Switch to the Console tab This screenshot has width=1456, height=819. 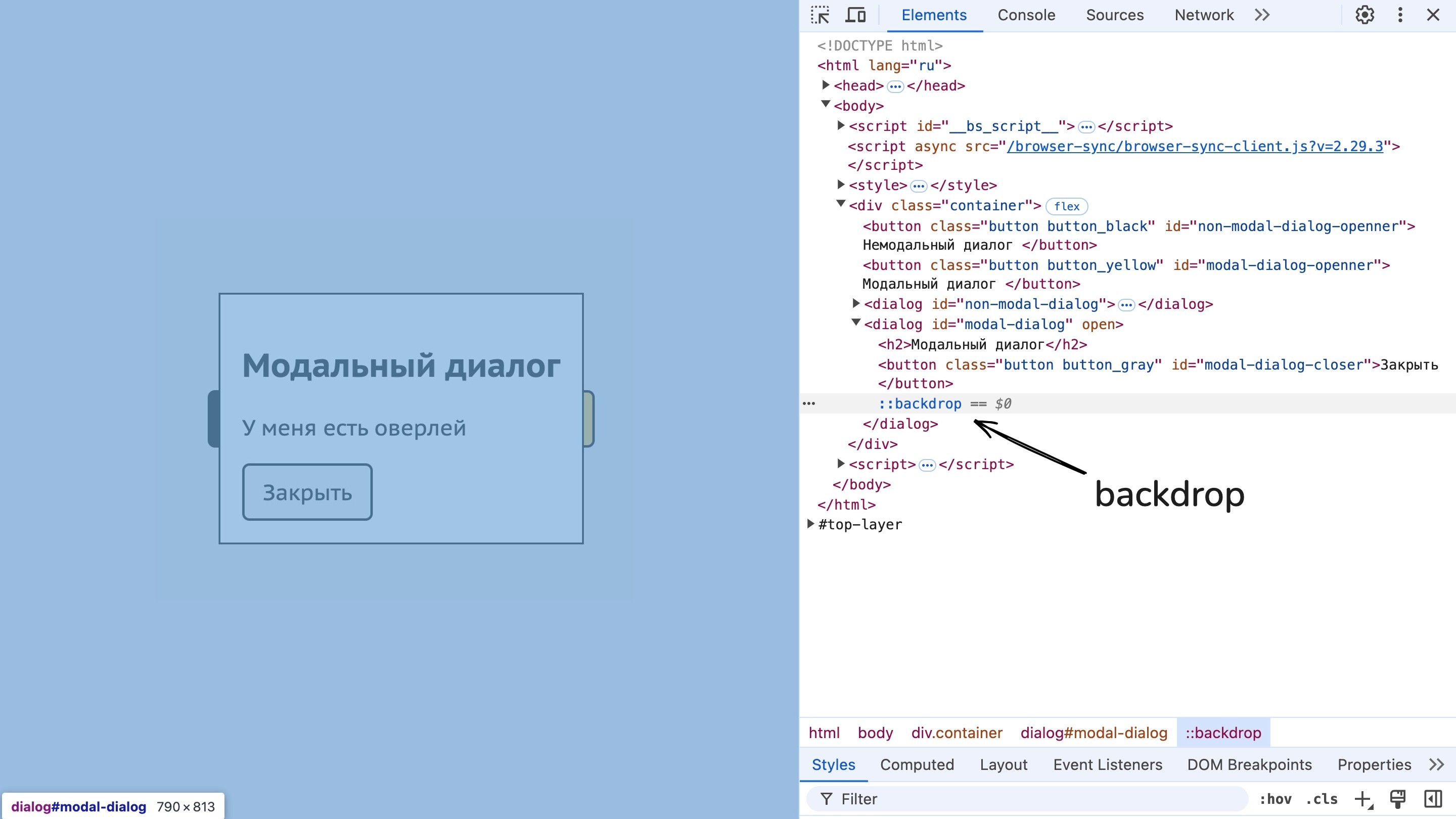(1026, 15)
